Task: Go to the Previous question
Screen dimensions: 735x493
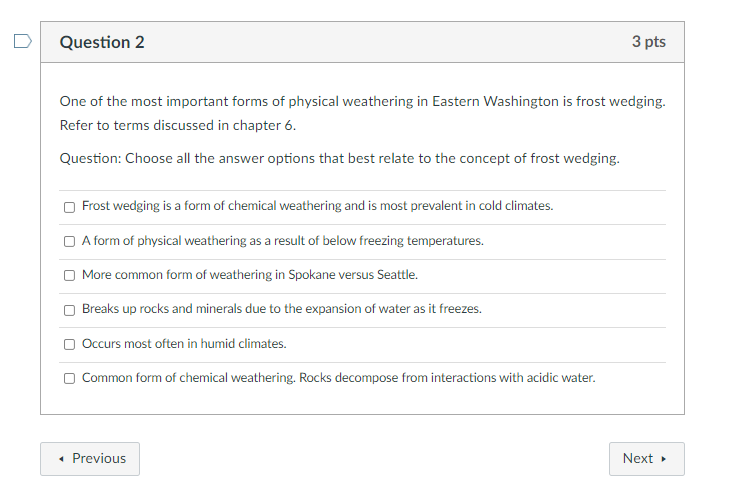Action: click(90, 459)
